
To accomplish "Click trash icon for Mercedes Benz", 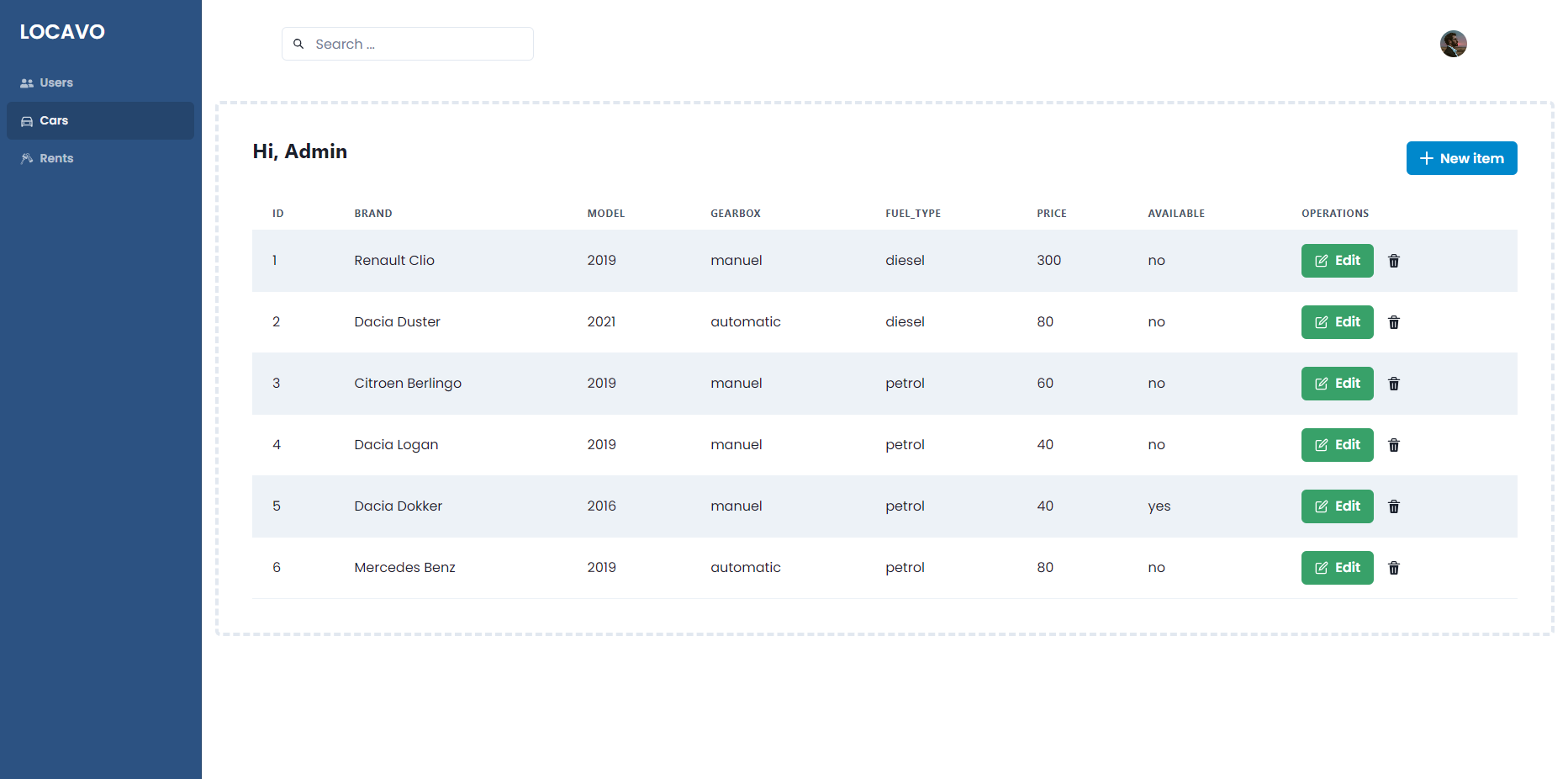I will click(x=1394, y=568).
